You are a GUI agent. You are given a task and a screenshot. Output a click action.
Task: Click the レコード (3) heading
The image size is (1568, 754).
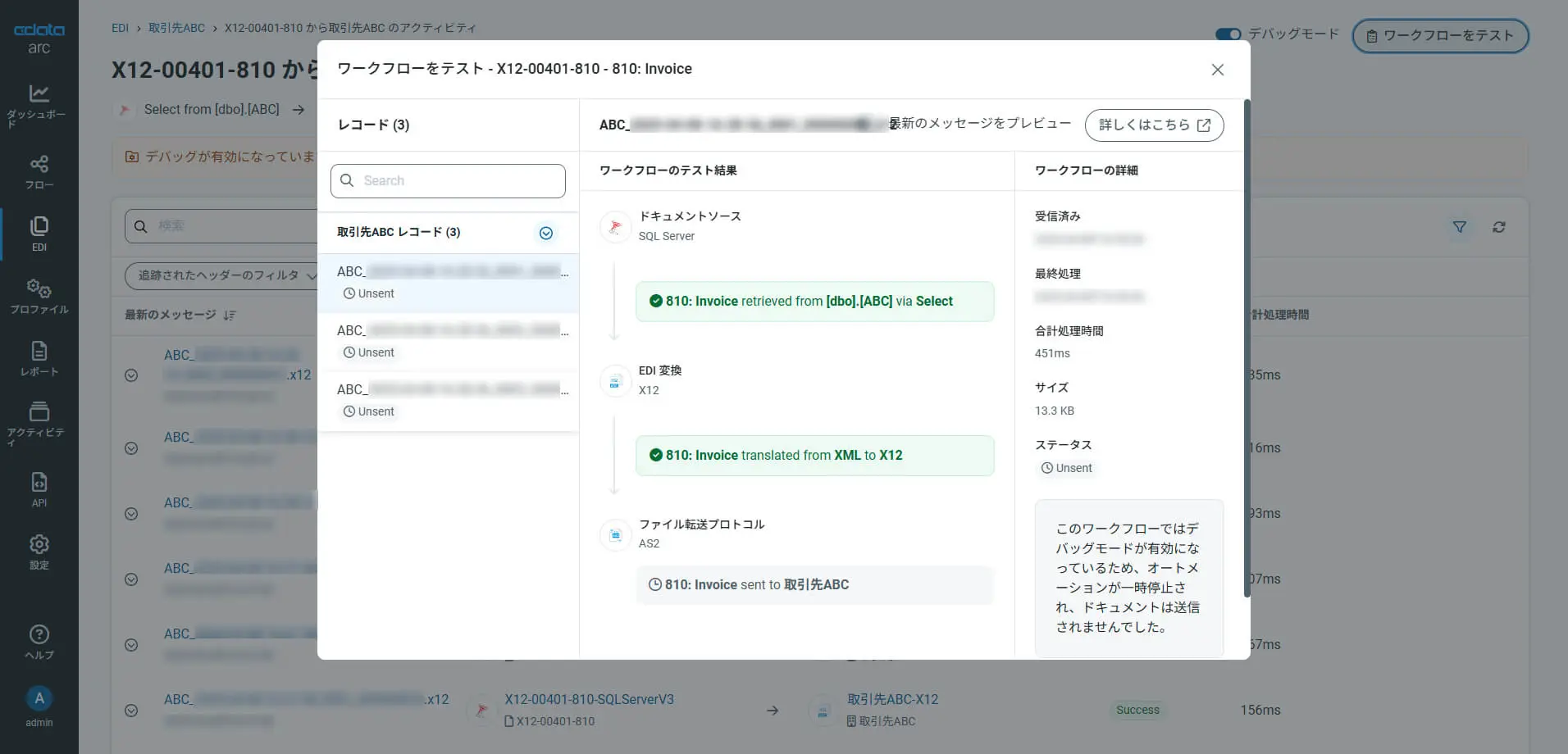(373, 125)
